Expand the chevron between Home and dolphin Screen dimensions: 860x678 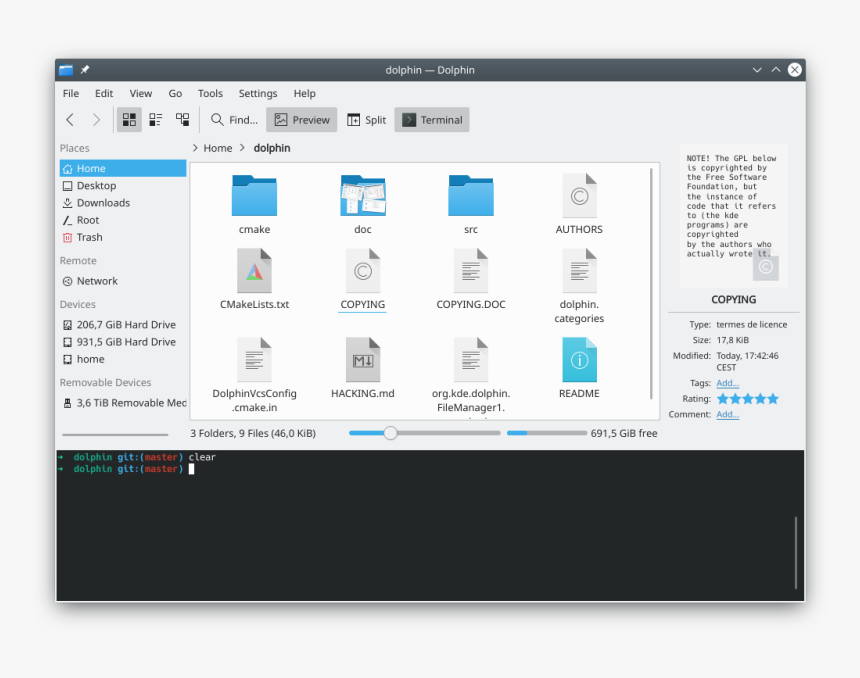coord(242,148)
